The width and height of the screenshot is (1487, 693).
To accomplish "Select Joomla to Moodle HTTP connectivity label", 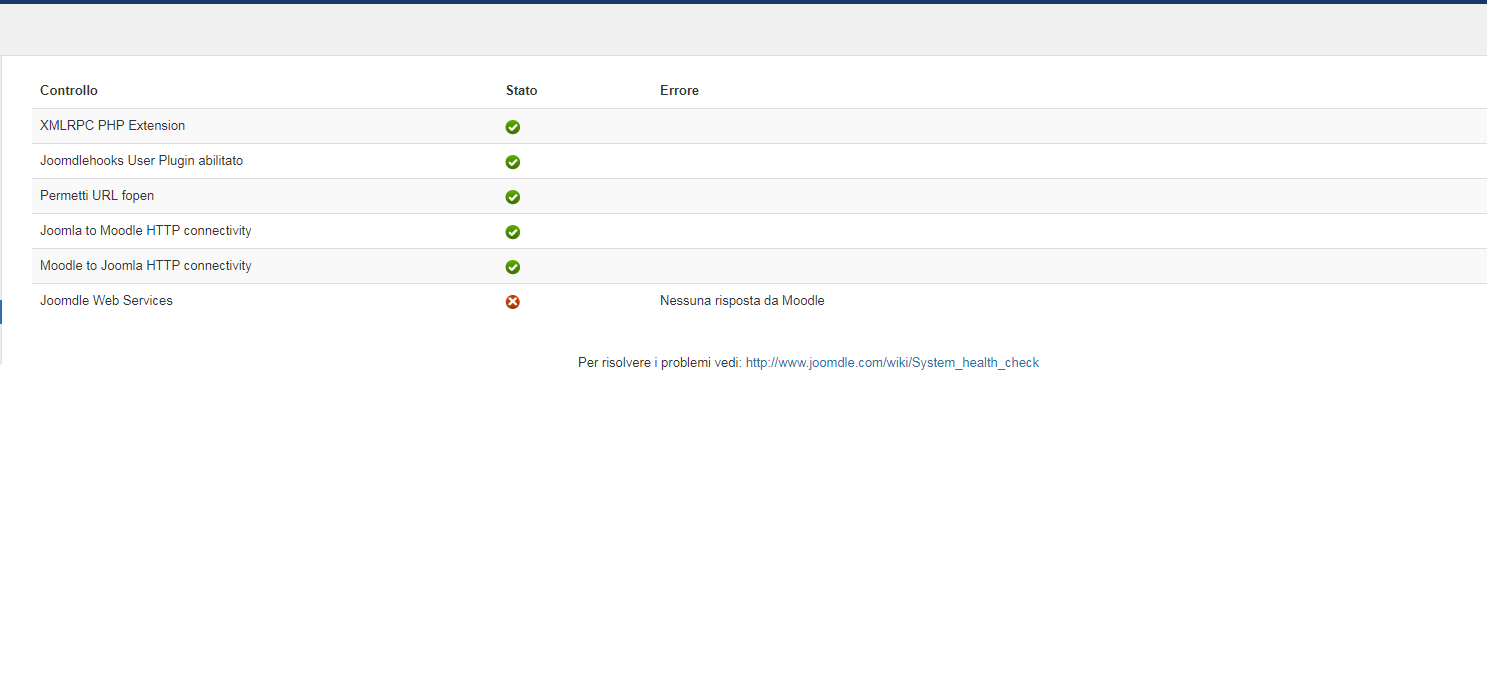I will tap(145, 231).
